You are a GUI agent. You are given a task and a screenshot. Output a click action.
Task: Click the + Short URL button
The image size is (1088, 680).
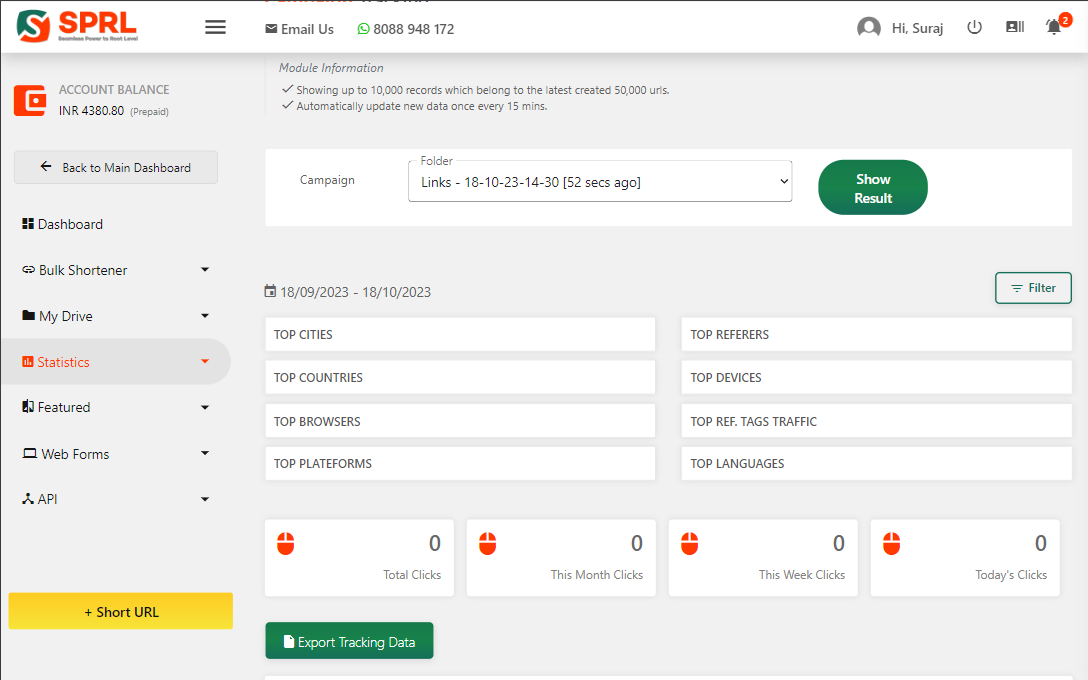tap(121, 612)
